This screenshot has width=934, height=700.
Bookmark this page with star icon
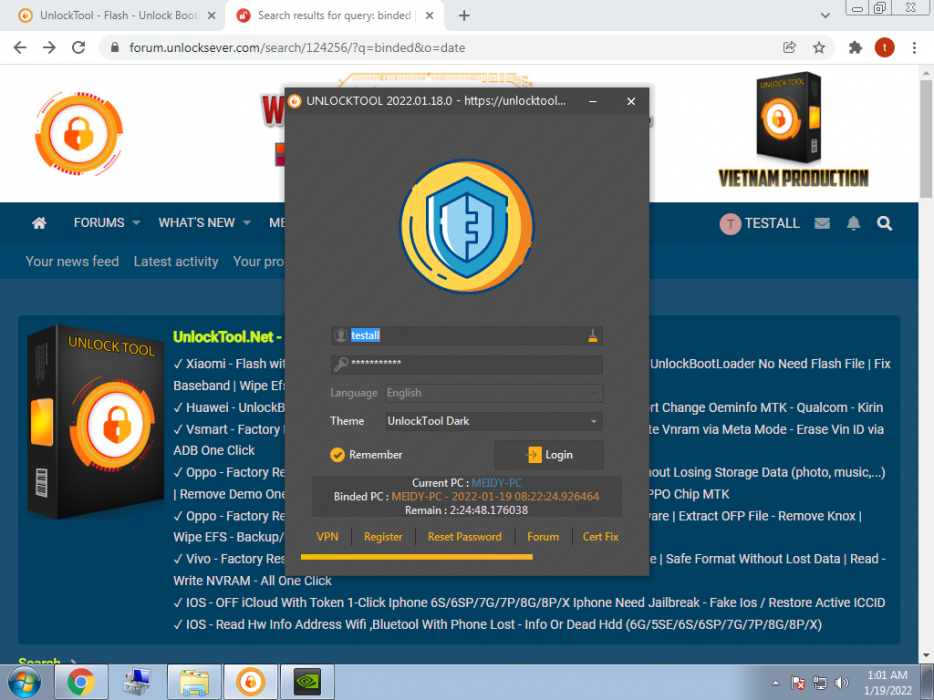pyautogui.click(x=819, y=48)
